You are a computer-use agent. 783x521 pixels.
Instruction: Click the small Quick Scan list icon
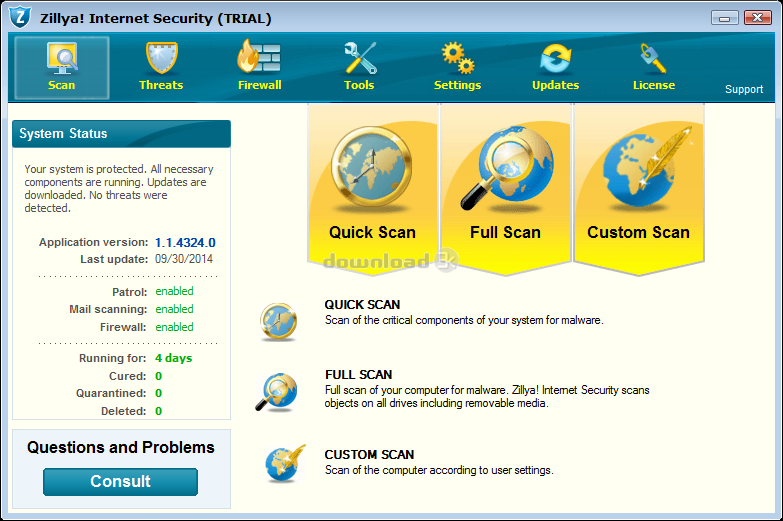tap(279, 322)
